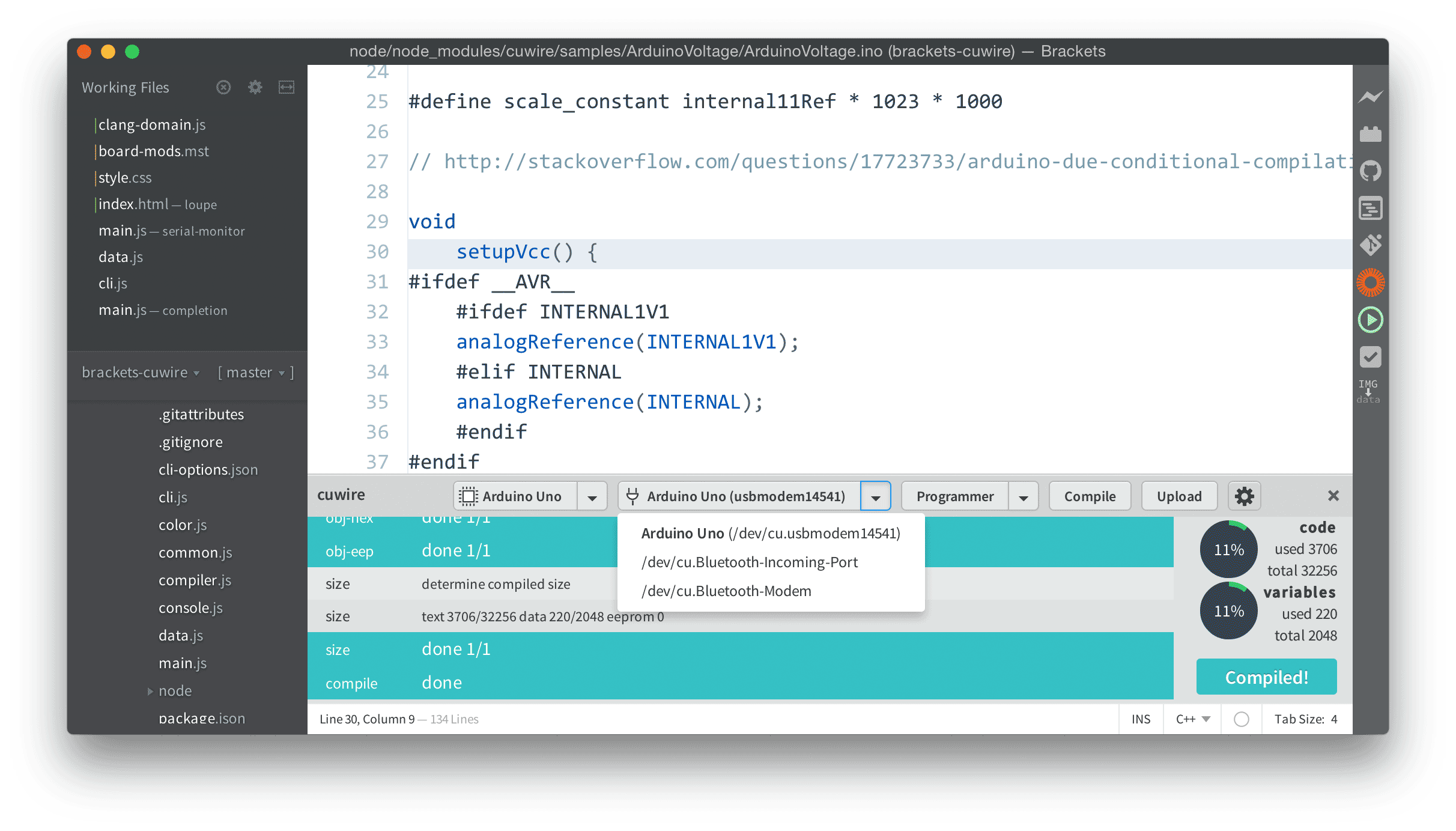Select /dev/cu.Bluetooth-Incoming-Port from port list

click(x=749, y=562)
